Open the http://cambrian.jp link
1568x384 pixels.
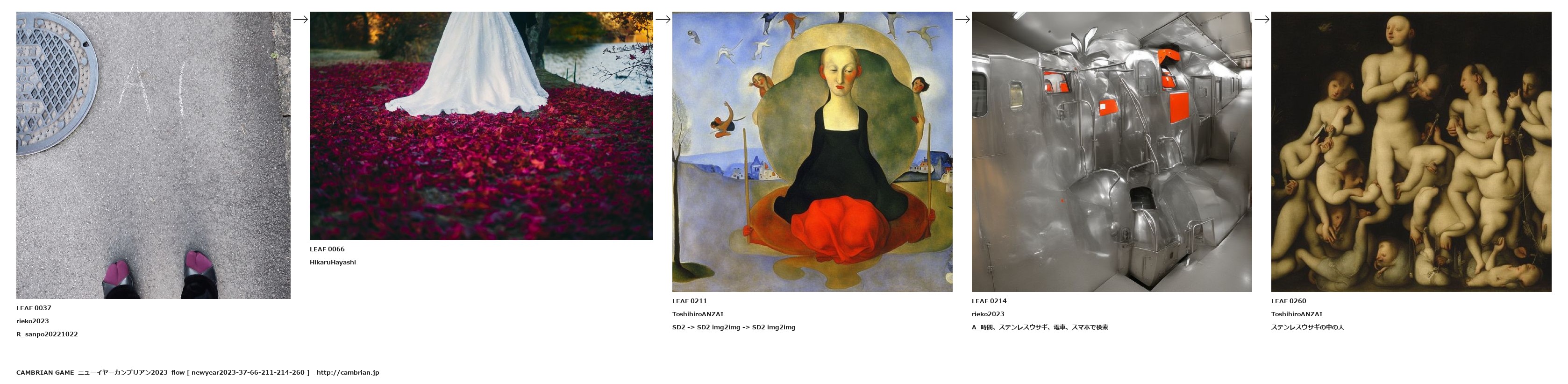tap(348, 372)
